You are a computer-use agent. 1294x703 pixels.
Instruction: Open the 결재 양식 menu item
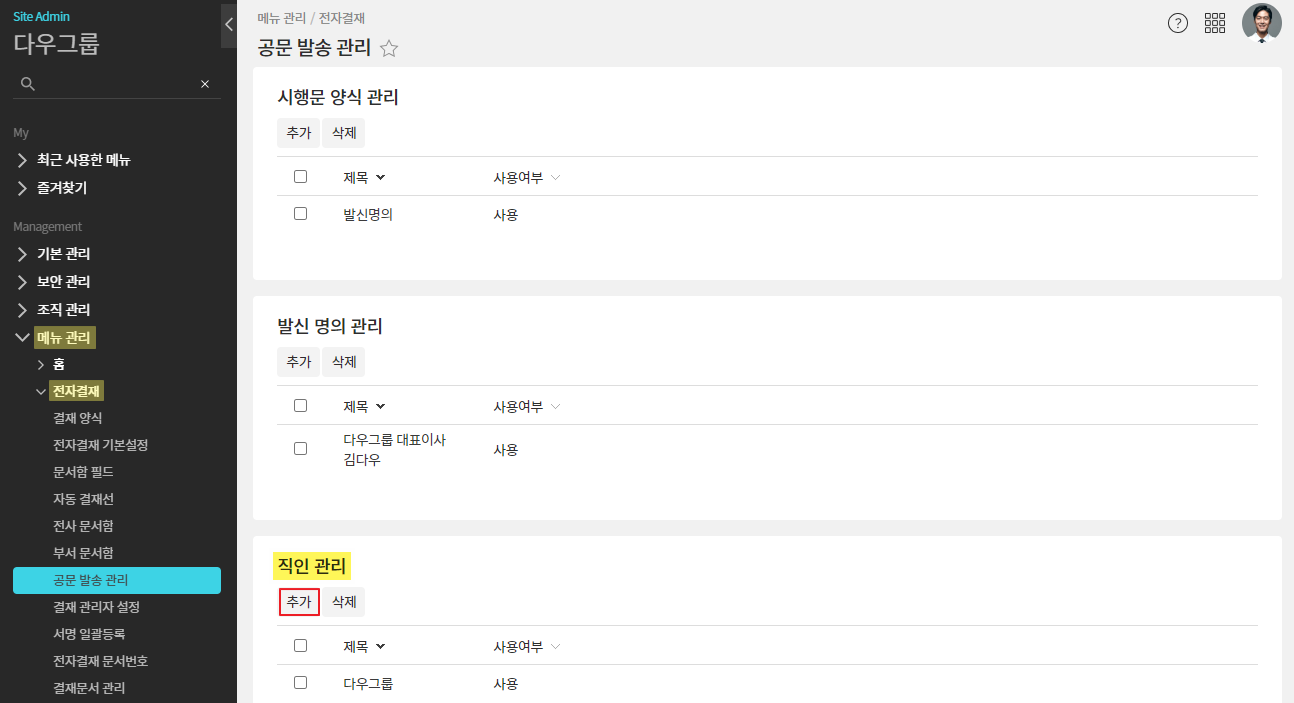pyautogui.click(x=78, y=418)
